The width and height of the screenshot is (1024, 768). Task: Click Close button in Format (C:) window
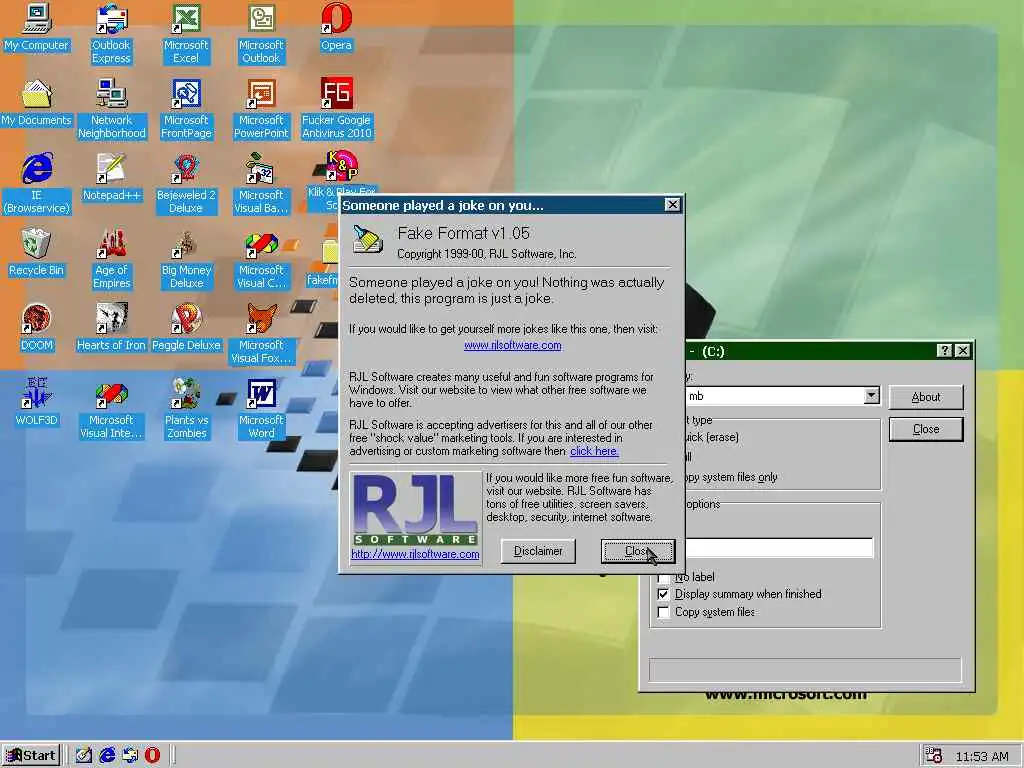925,429
